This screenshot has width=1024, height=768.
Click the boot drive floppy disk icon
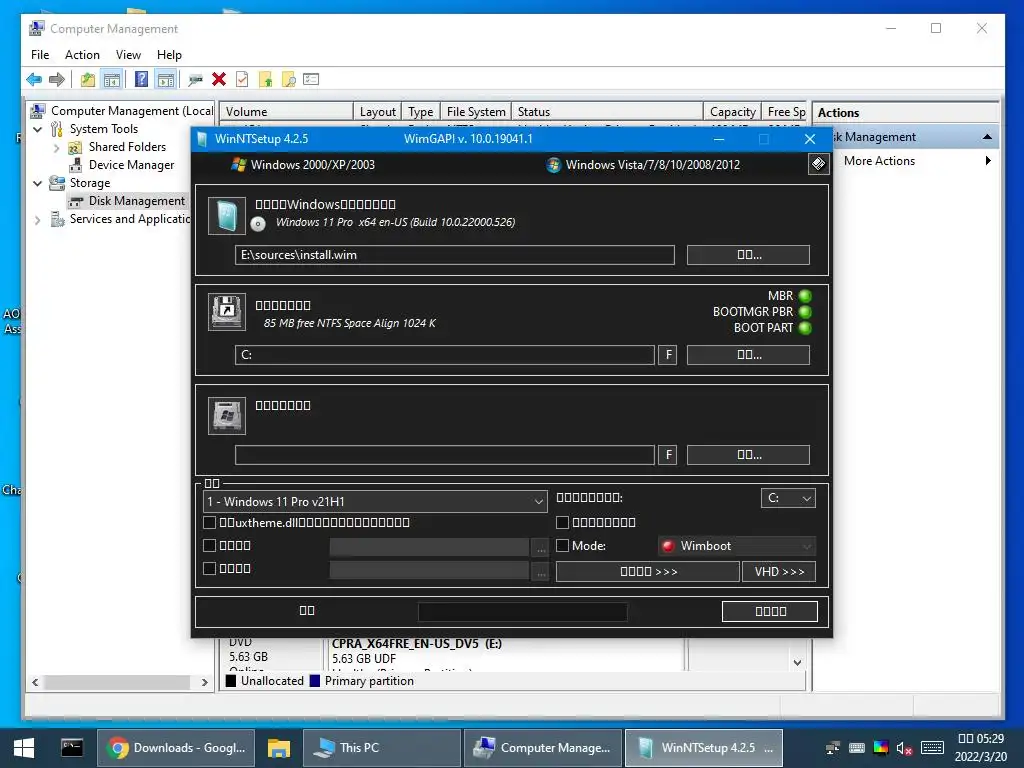tap(227, 312)
